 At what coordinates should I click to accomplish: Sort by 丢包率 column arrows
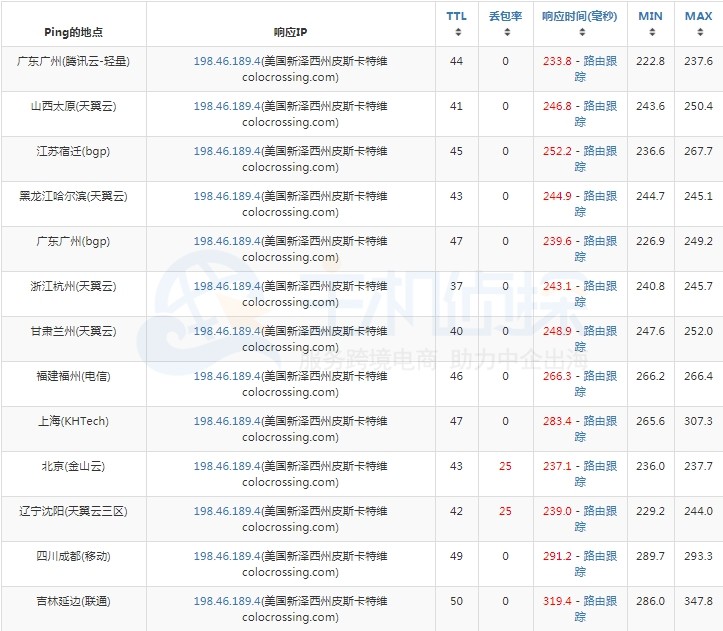pos(507,32)
